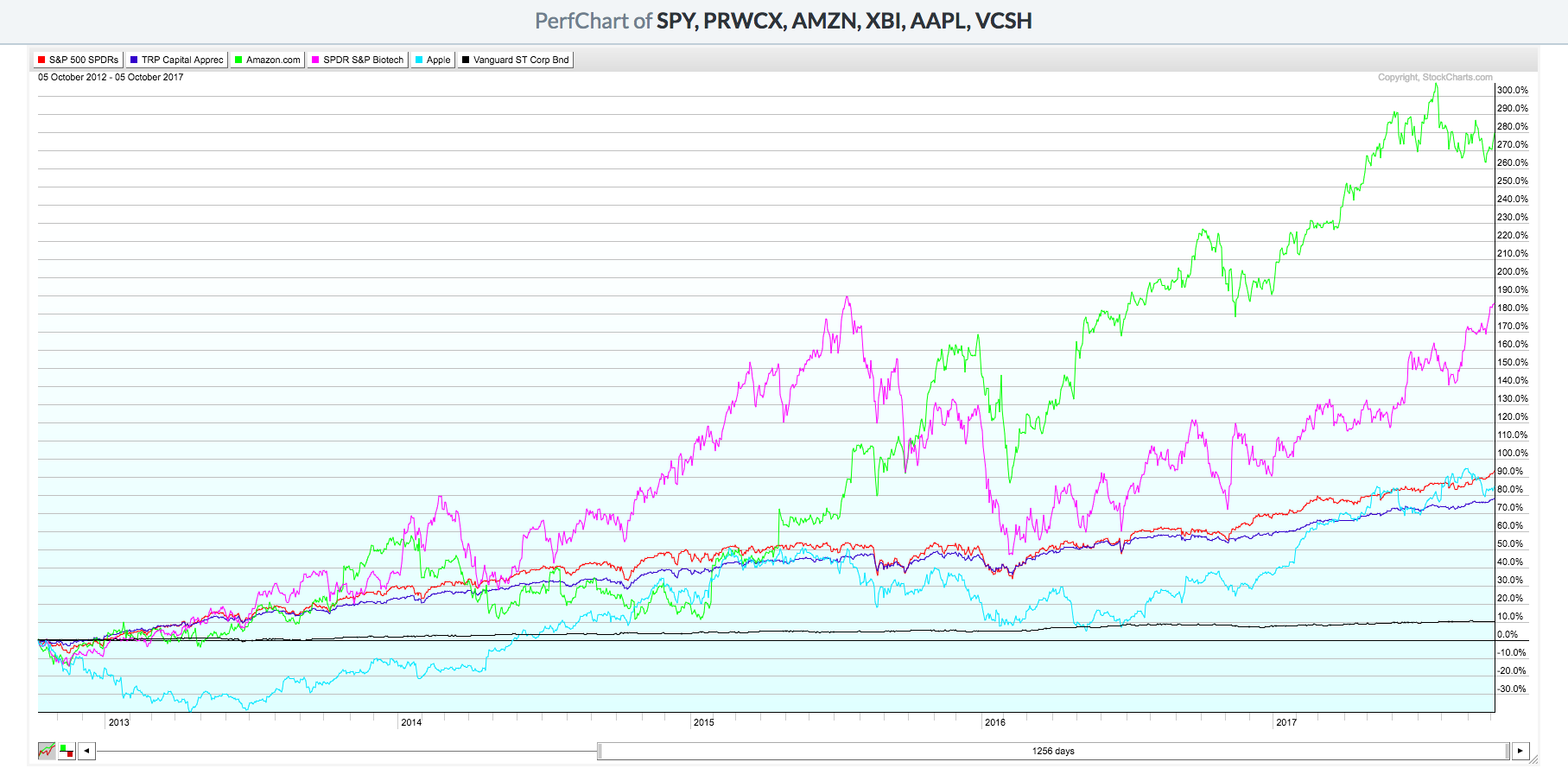Viewport: 1568px width, 781px height.
Task: Toggle the TRP Capital Apprec line
Action: coord(176,60)
